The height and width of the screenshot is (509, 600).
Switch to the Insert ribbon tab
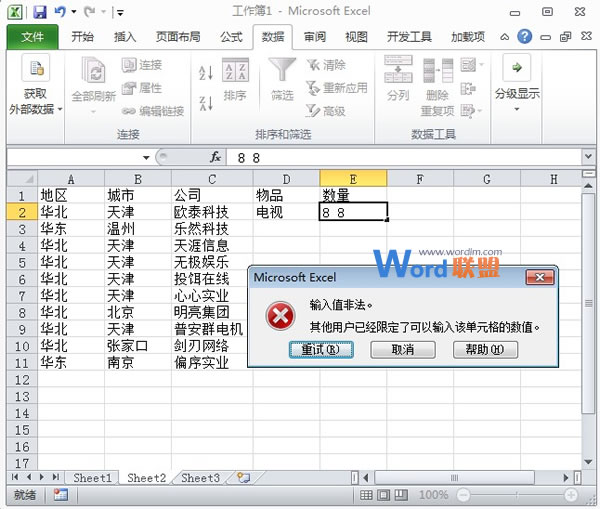(125, 37)
